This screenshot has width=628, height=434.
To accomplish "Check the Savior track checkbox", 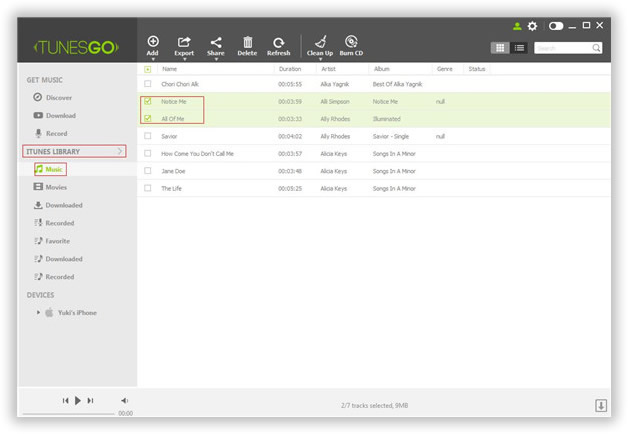I will coord(148,136).
